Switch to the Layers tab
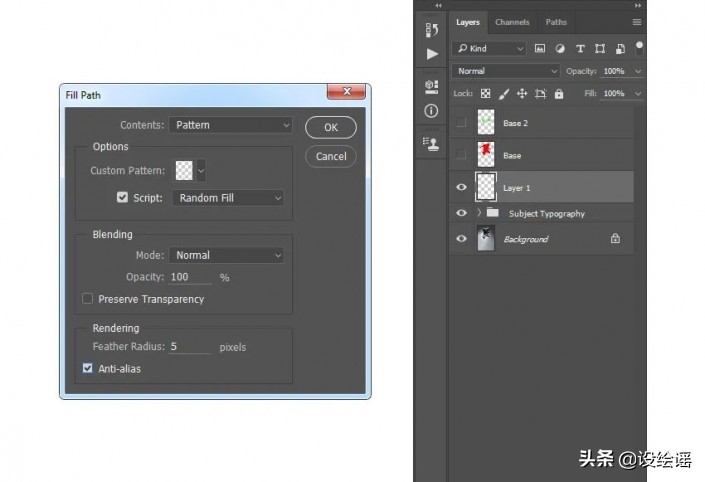 468,22
